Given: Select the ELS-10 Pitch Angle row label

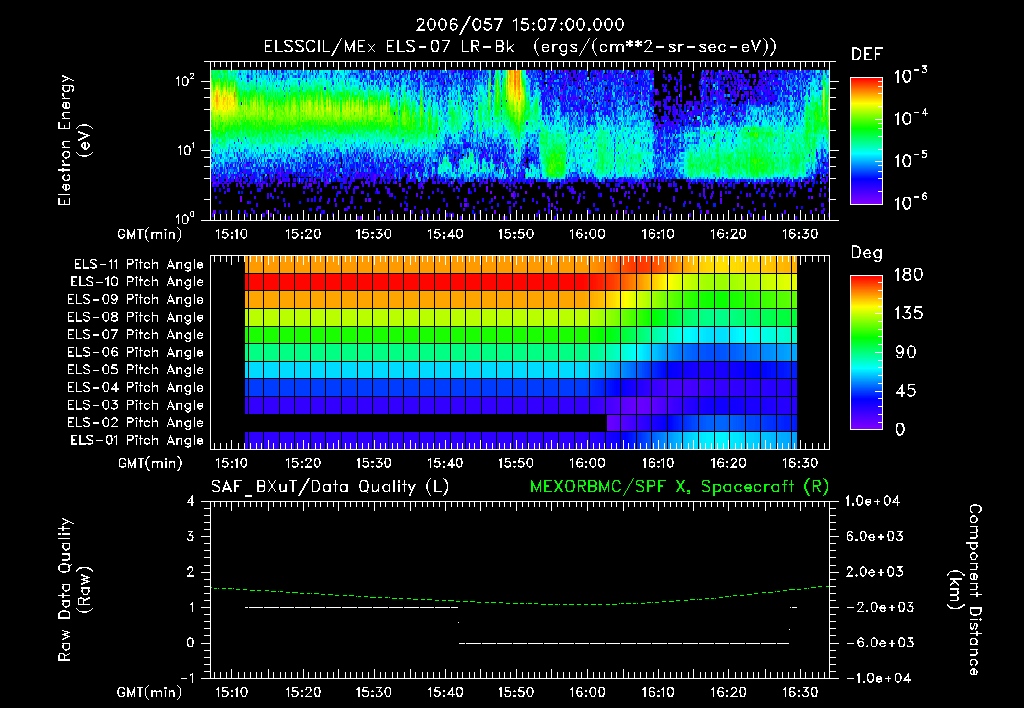Looking at the screenshot, I should click(x=137, y=282).
